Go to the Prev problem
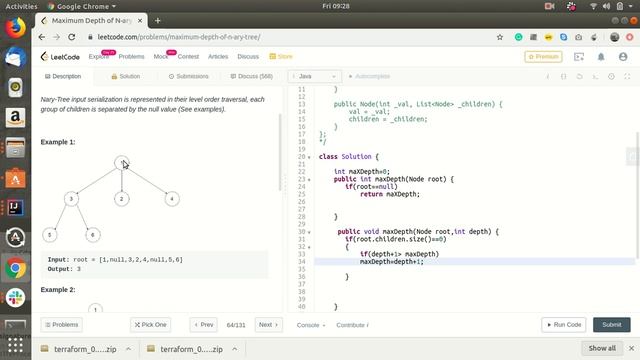The width and height of the screenshot is (640, 360). [x=204, y=325]
